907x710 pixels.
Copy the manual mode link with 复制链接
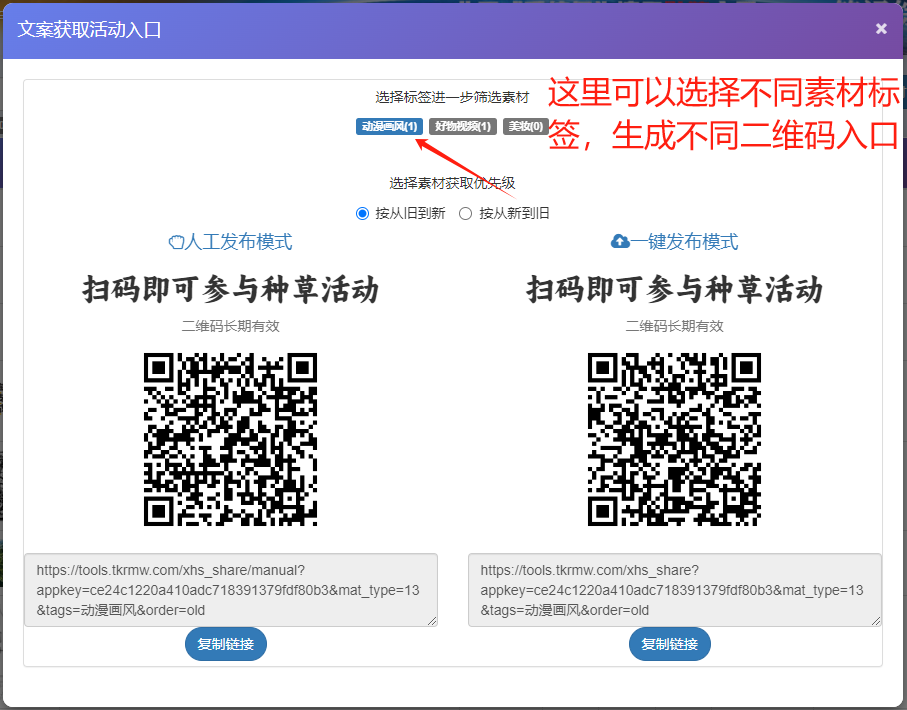(226, 644)
